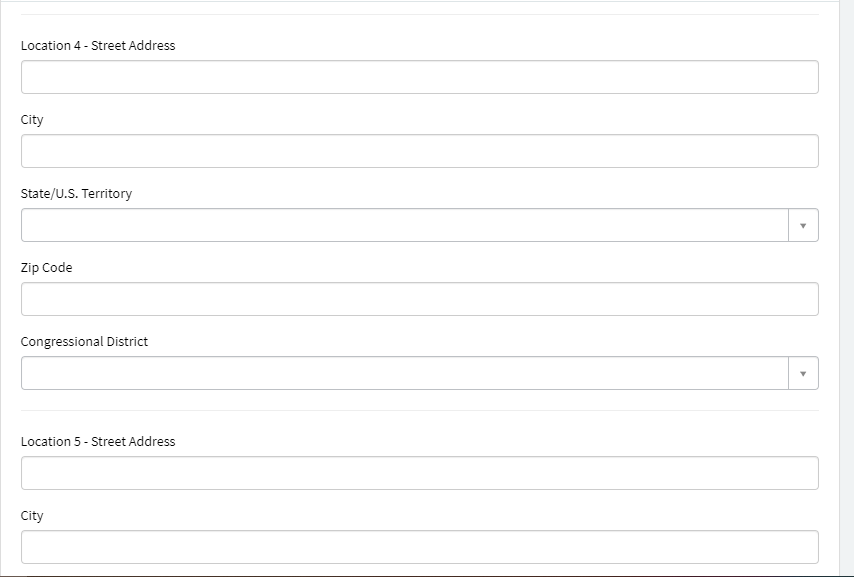Click the divider line above Location 5
This screenshot has width=854, height=577.
point(419,410)
